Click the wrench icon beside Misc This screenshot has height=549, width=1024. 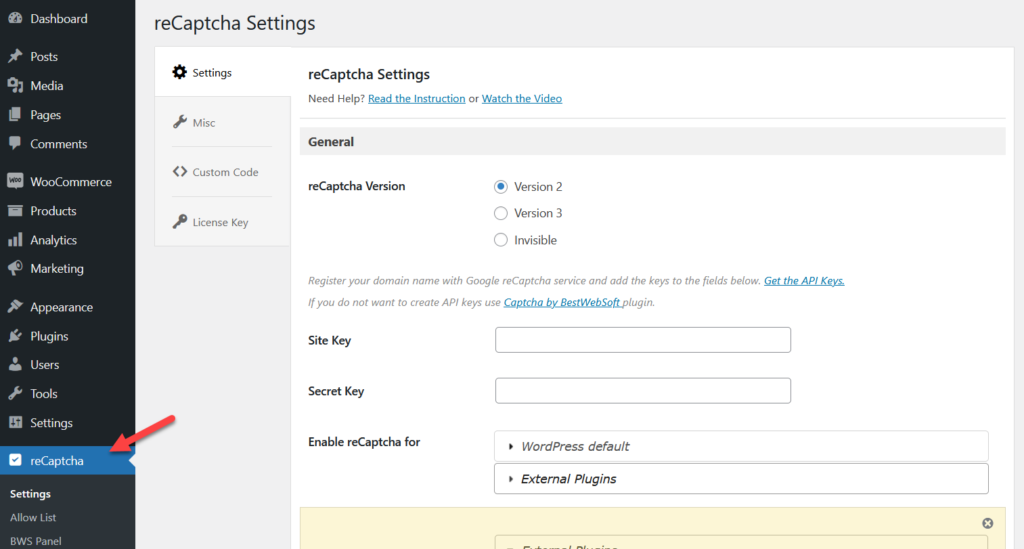(180, 122)
